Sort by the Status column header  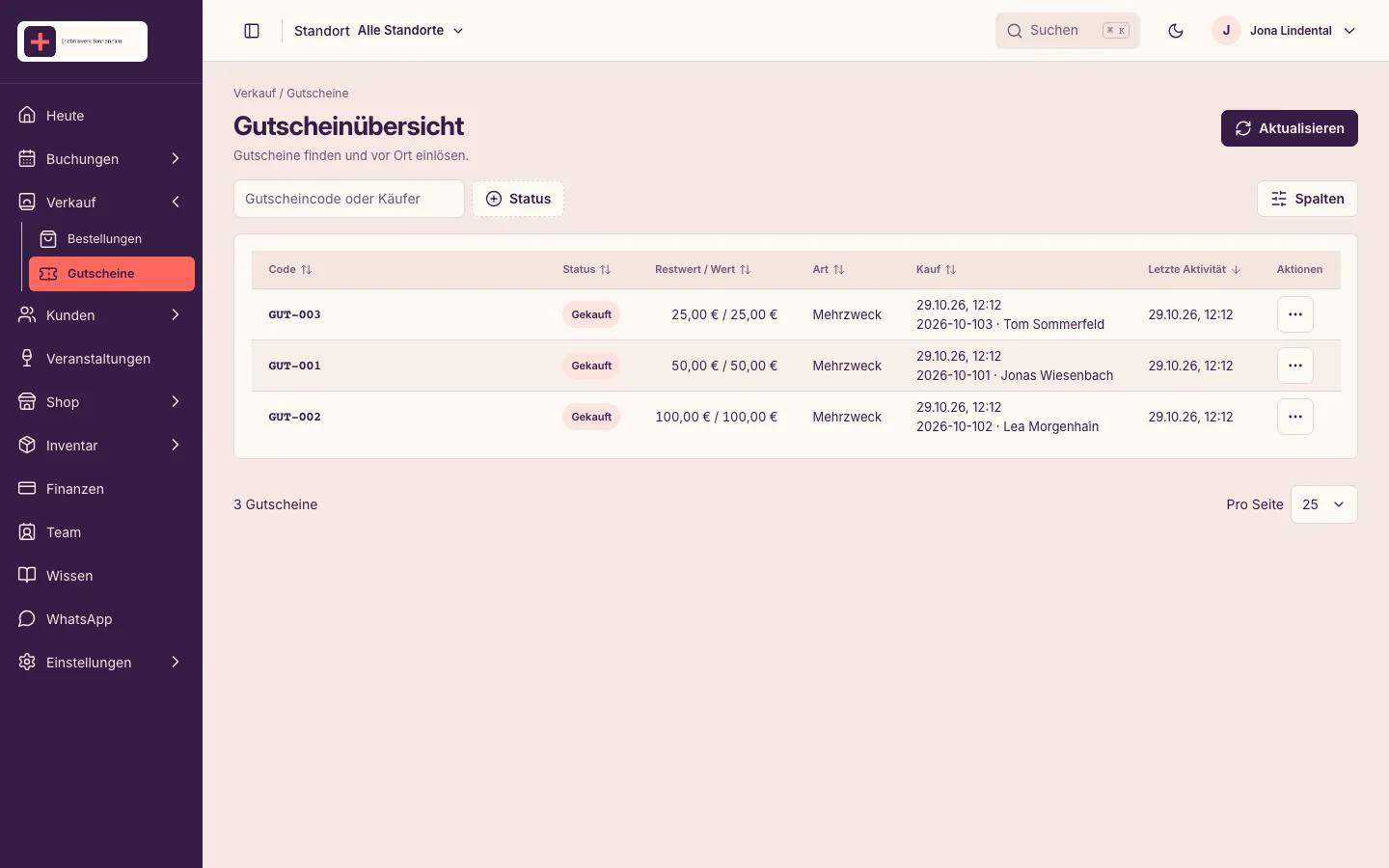coord(586,270)
